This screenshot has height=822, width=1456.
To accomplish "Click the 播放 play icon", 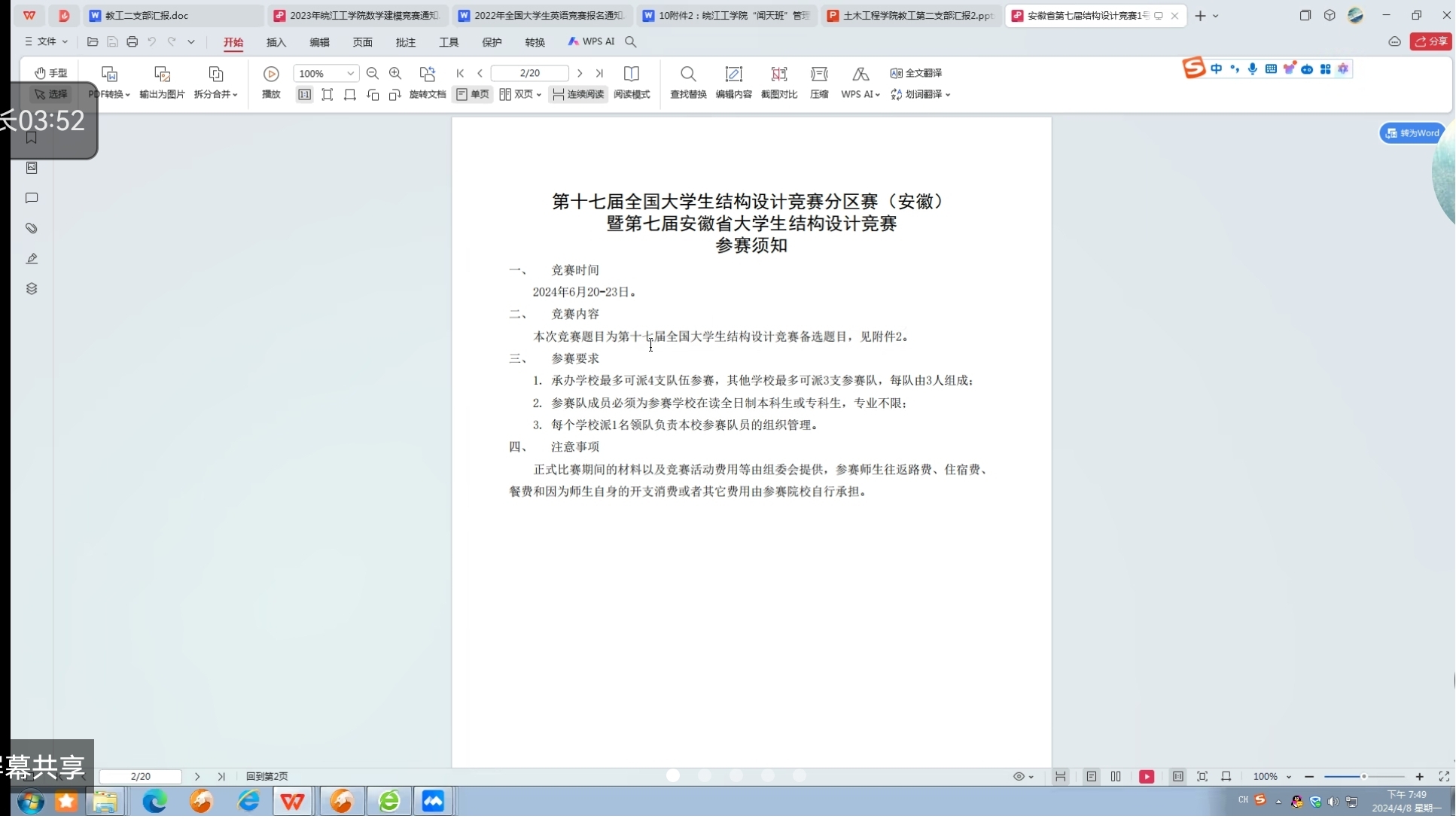I will pos(271,75).
